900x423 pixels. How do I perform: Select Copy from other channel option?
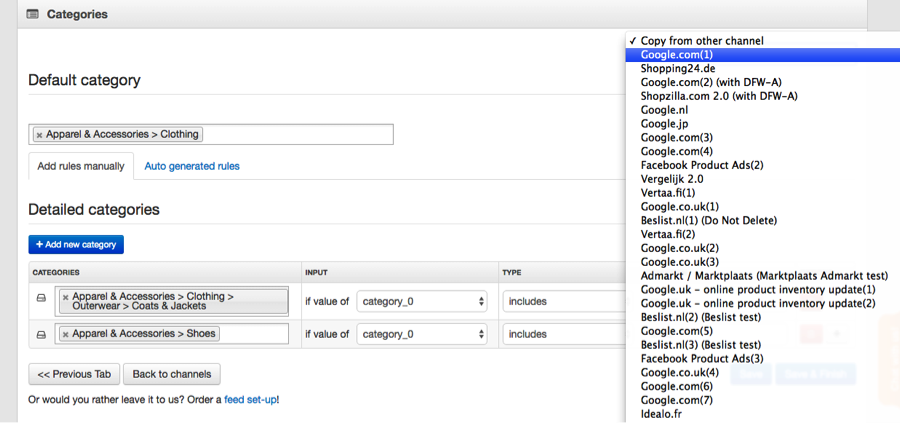(x=762, y=41)
